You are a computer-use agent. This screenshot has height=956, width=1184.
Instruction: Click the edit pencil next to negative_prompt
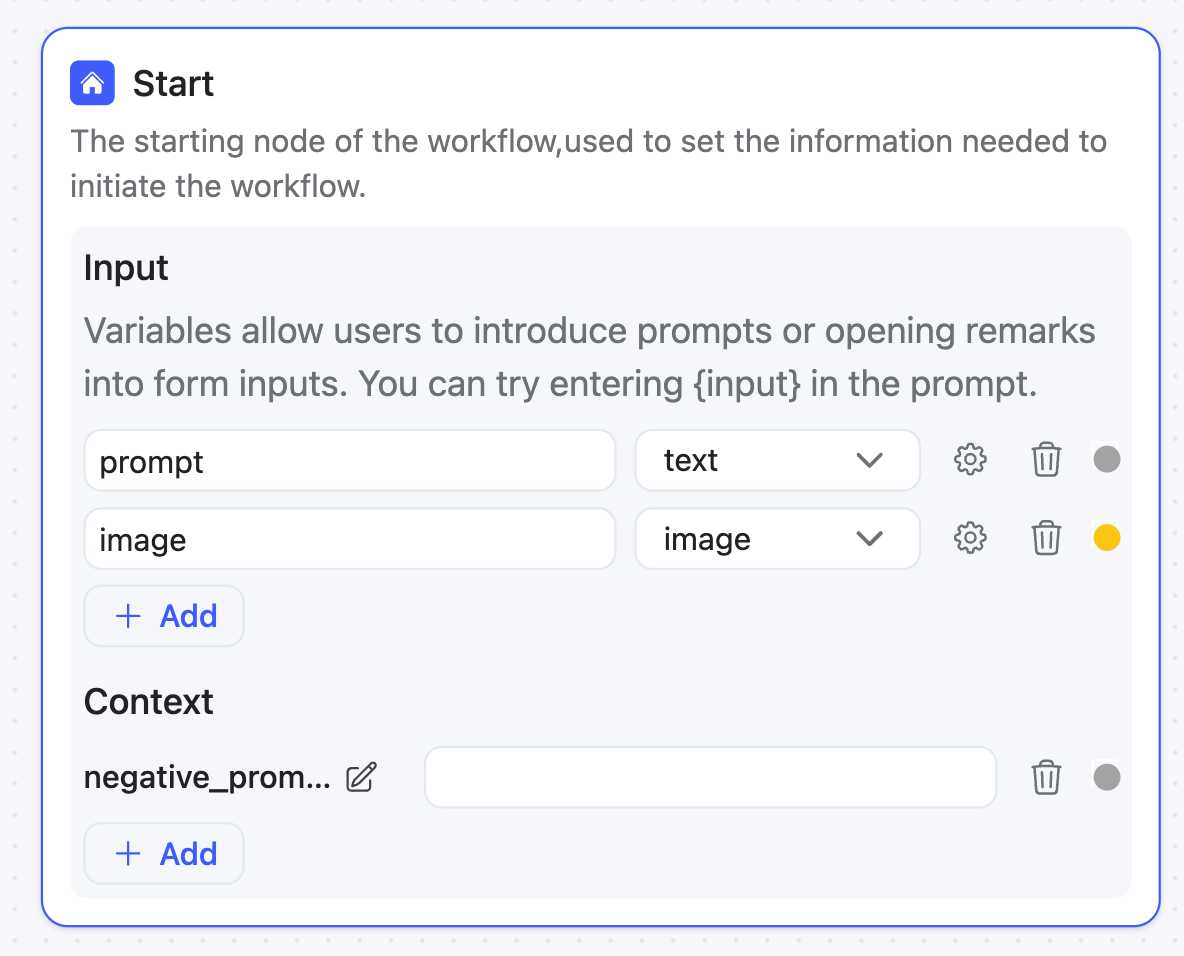[x=361, y=777]
